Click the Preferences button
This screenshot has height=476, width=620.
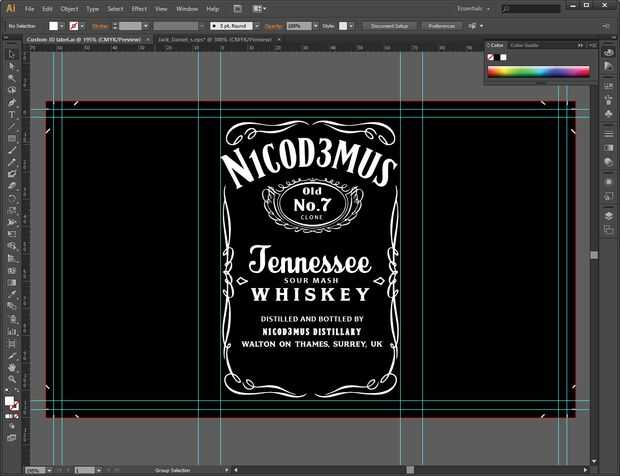pos(442,26)
